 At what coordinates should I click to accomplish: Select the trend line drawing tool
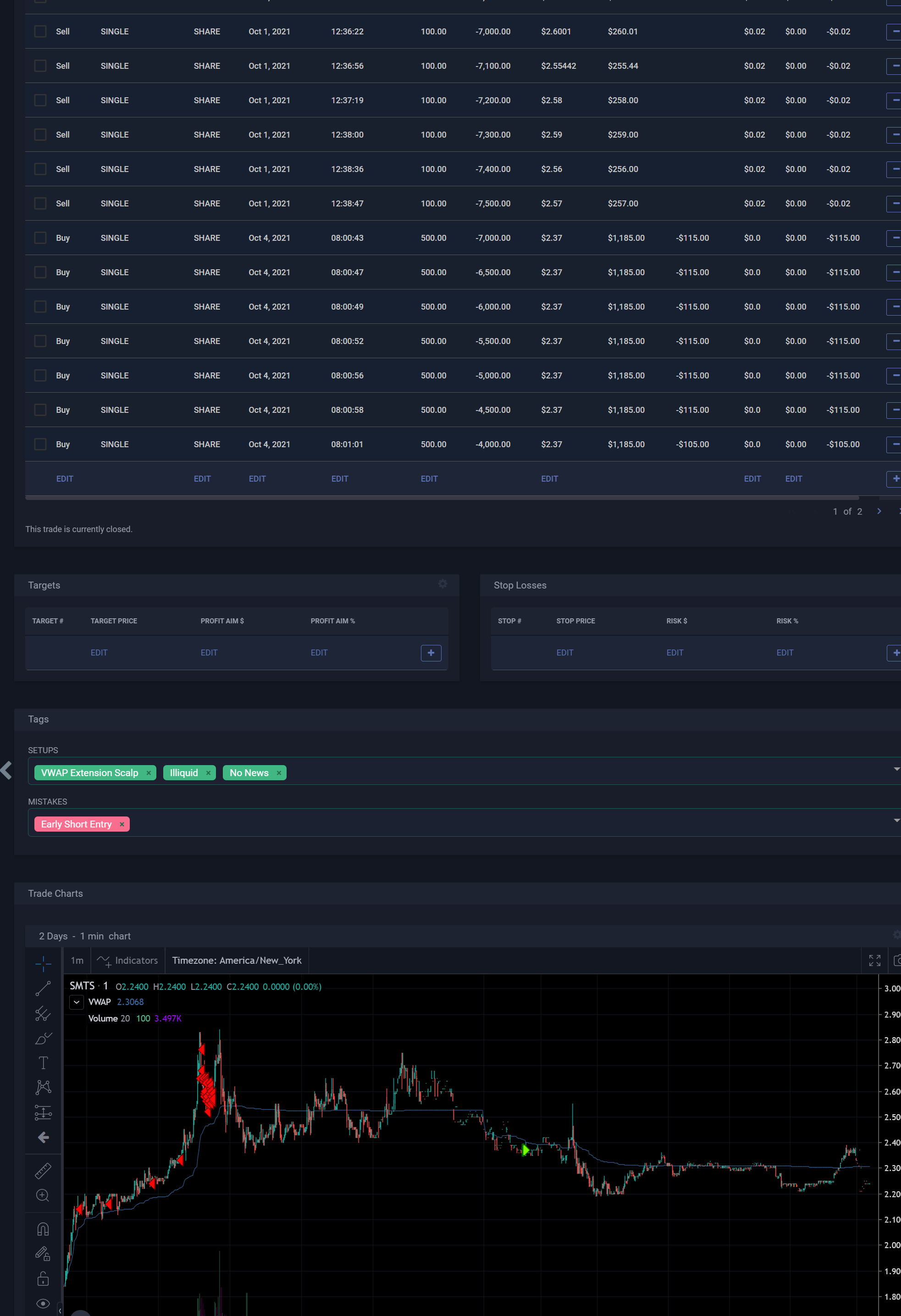click(x=43, y=988)
